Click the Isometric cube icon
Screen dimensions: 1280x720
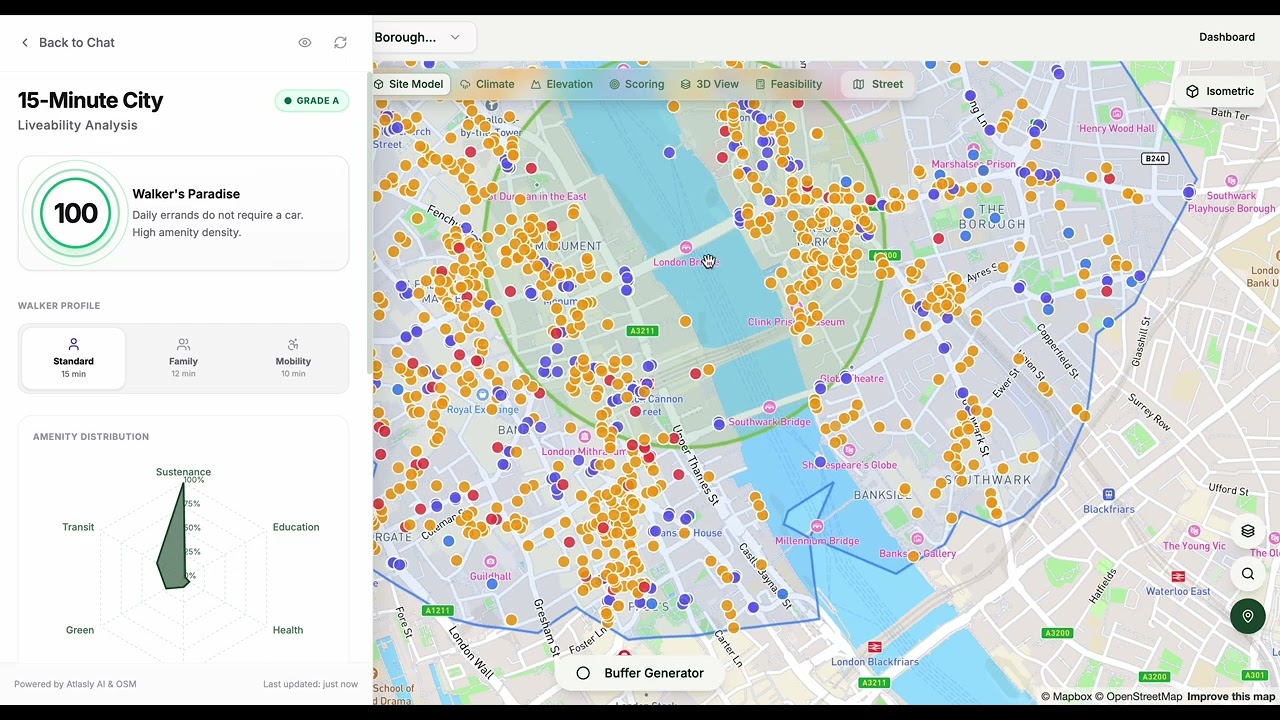pyautogui.click(x=1192, y=91)
